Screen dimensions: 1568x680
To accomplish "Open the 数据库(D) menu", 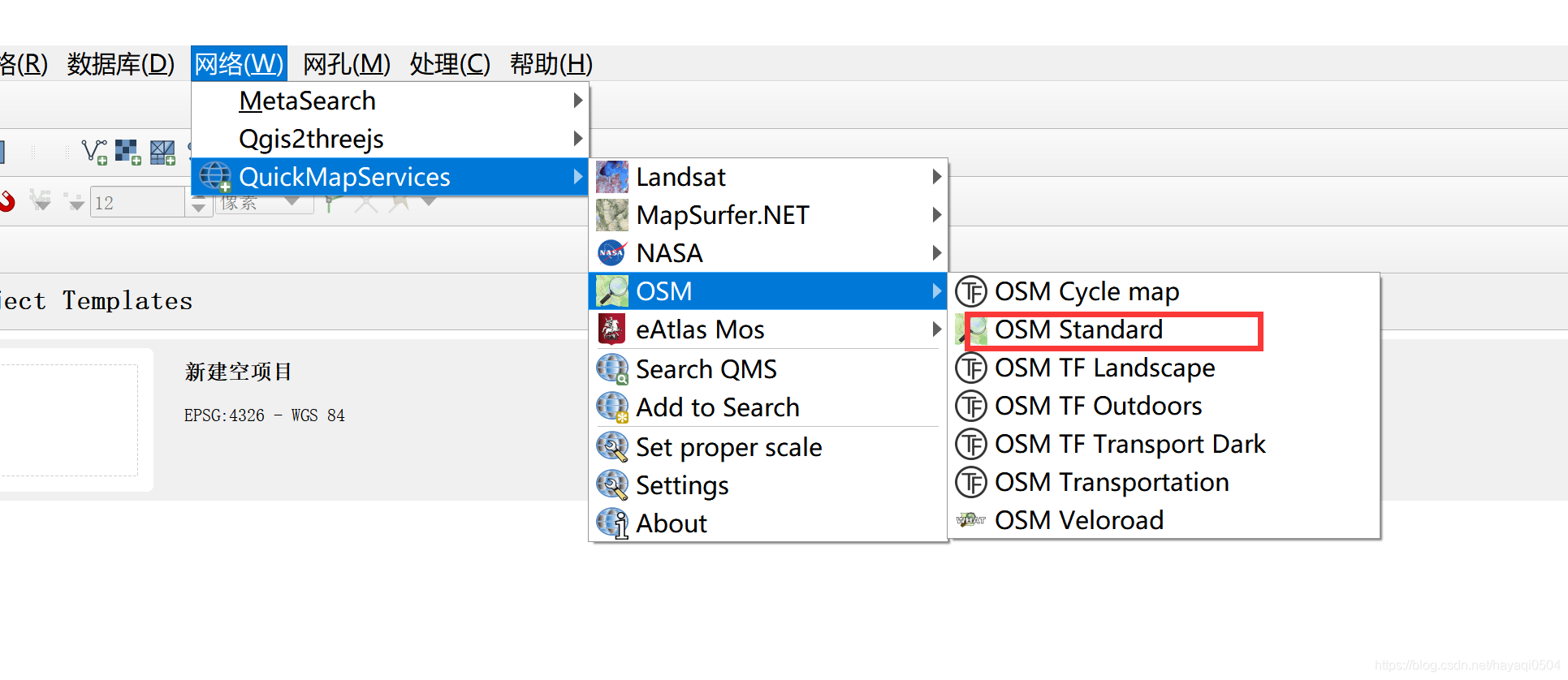I will pos(121,63).
